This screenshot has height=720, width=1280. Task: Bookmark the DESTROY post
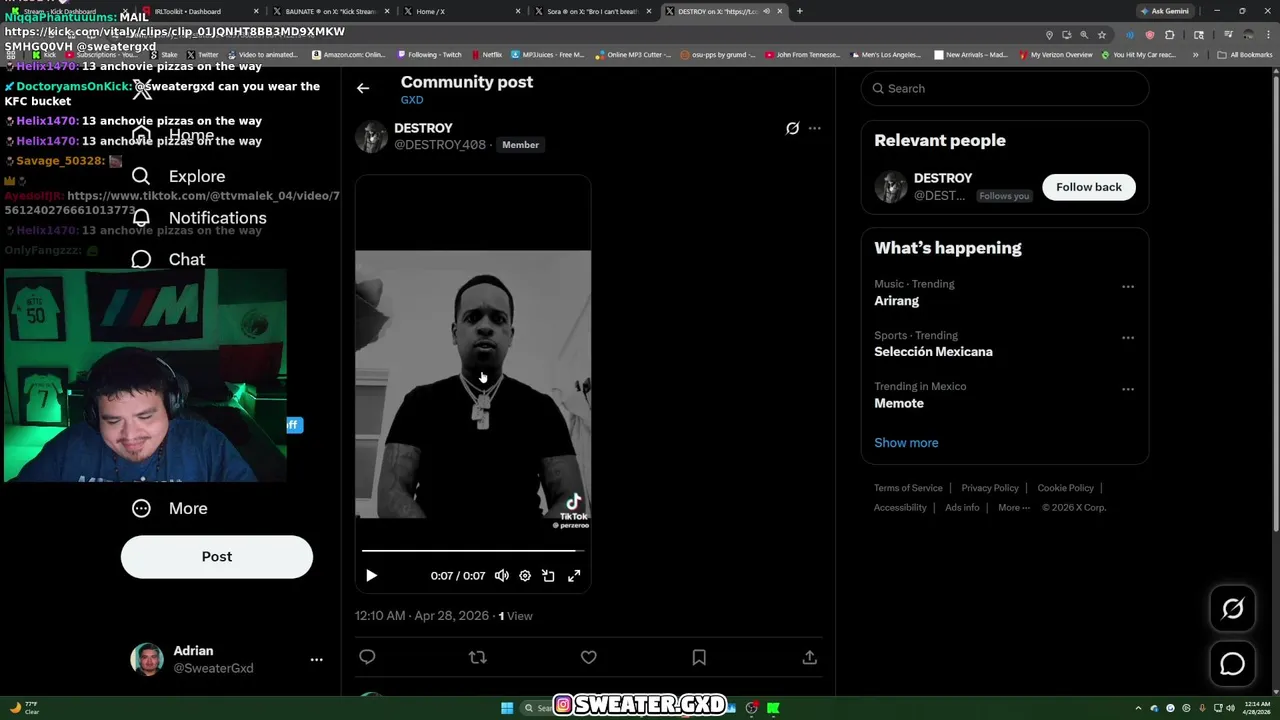click(699, 657)
